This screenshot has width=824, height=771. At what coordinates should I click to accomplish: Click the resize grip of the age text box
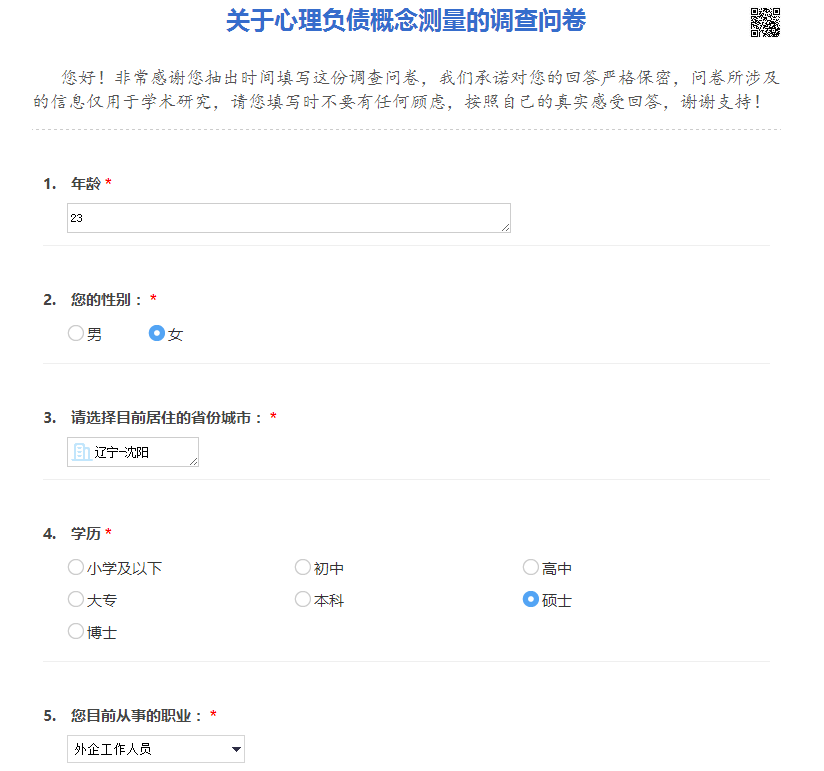[x=505, y=227]
